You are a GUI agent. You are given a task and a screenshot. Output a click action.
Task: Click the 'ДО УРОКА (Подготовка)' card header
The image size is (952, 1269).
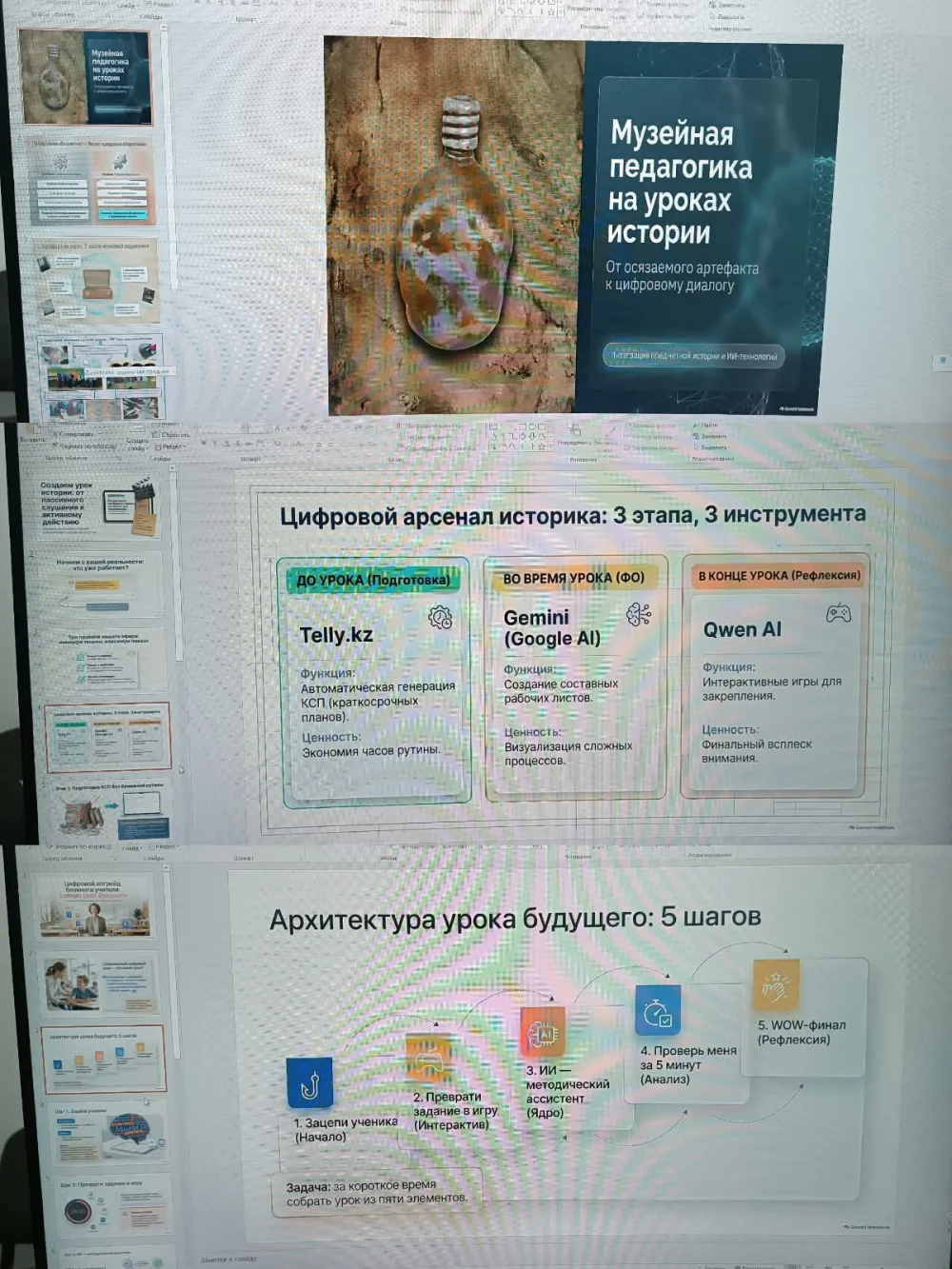tap(373, 580)
